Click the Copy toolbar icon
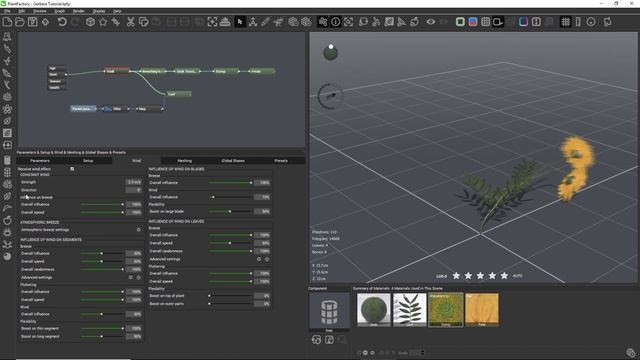 tap(143, 22)
